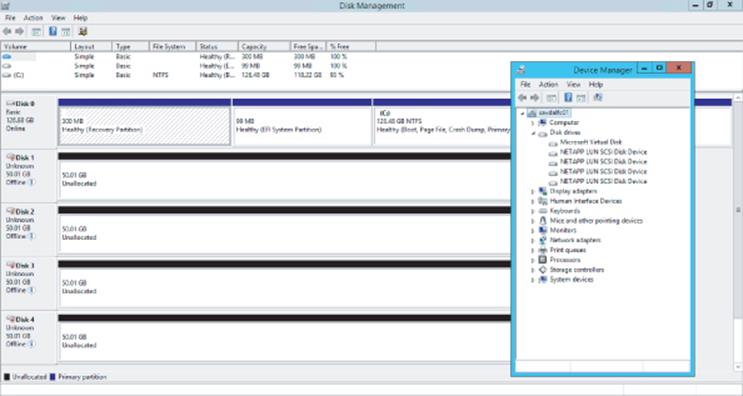Click the Print queues icon
Viewport: 743px width, 396px height.
click(543, 250)
